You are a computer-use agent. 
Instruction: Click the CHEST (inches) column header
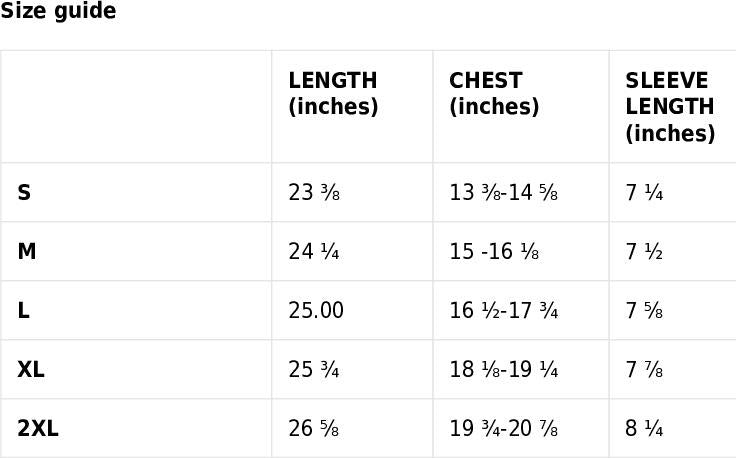(x=494, y=94)
